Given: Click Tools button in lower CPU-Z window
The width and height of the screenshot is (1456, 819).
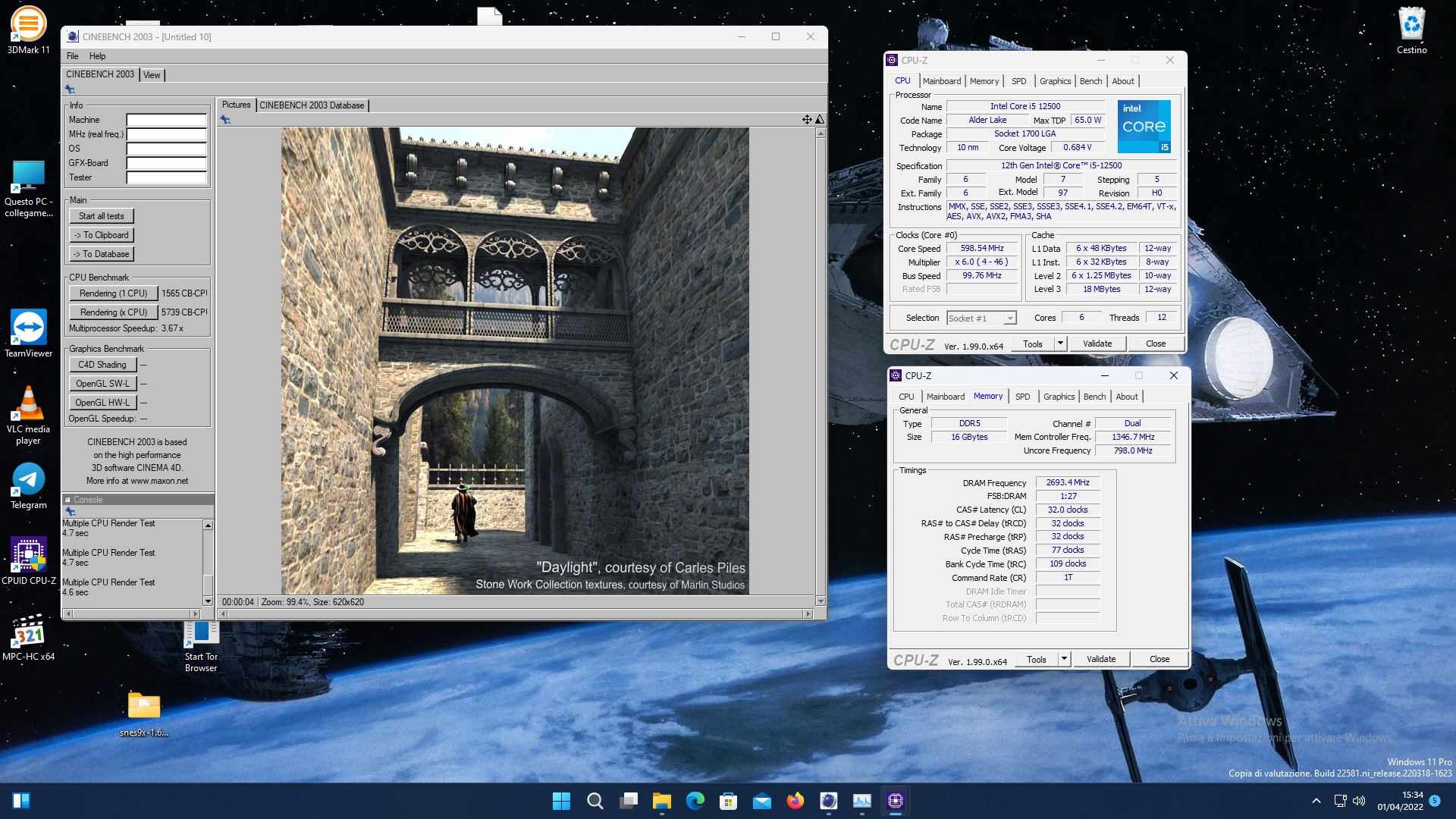Looking at the screenshot, I should click(1036, 659).
